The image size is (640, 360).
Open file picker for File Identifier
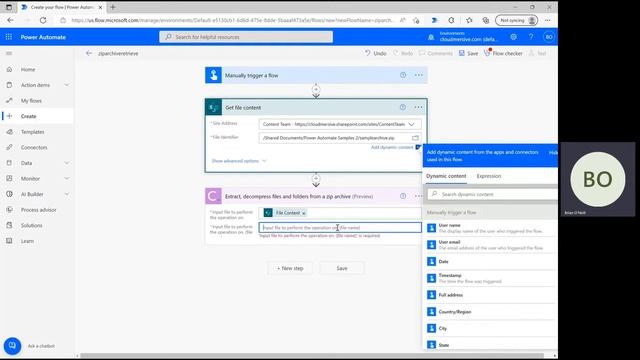[x=416, y=138]
